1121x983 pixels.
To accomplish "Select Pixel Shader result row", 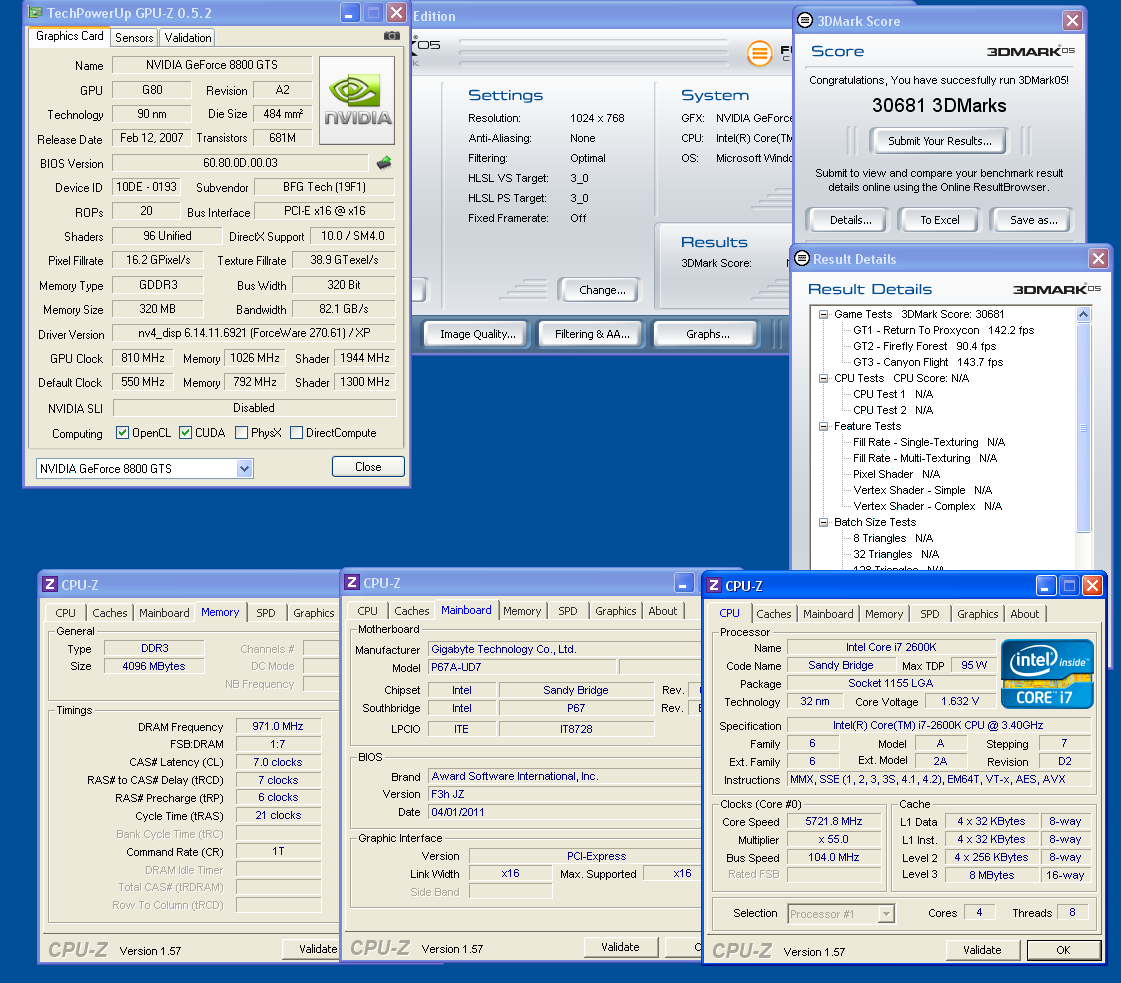I will (x=896, y=474).
